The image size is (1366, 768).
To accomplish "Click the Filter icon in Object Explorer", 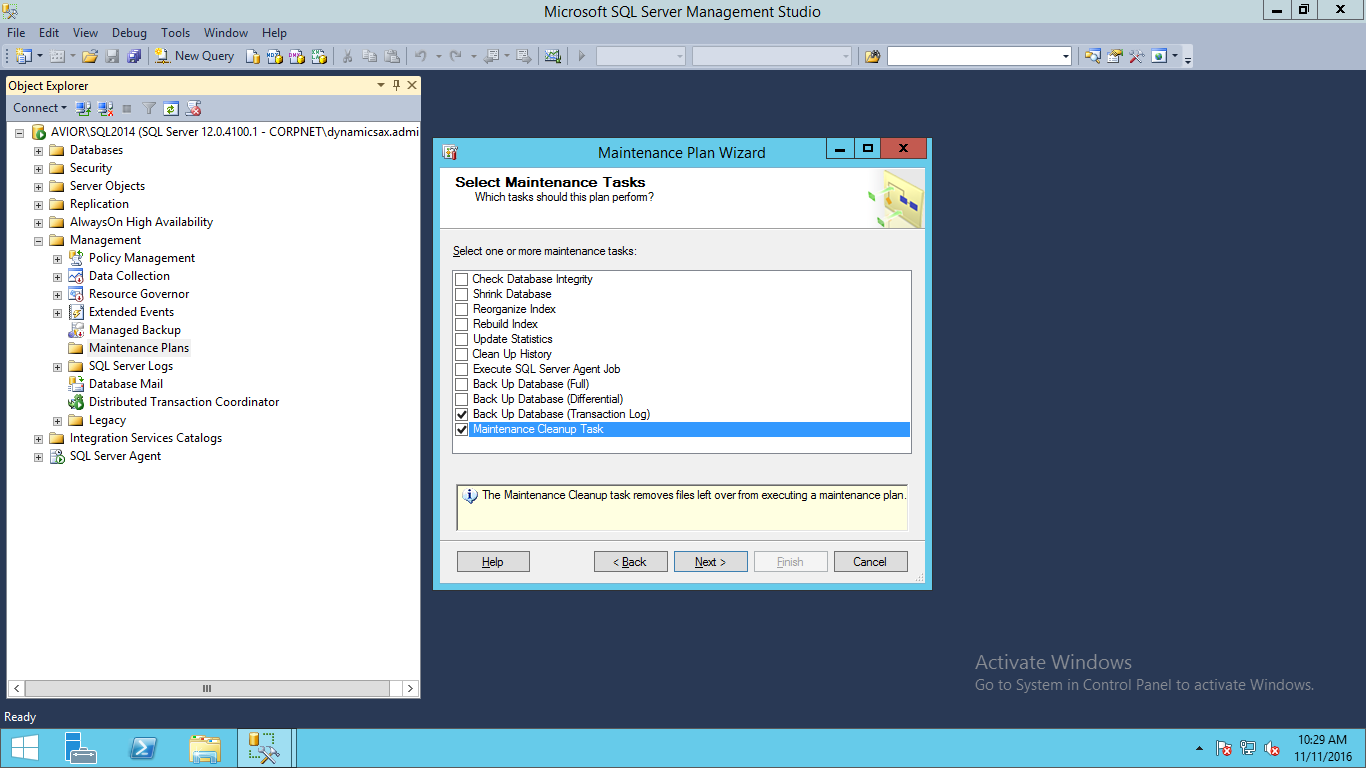I will [149, 108].
